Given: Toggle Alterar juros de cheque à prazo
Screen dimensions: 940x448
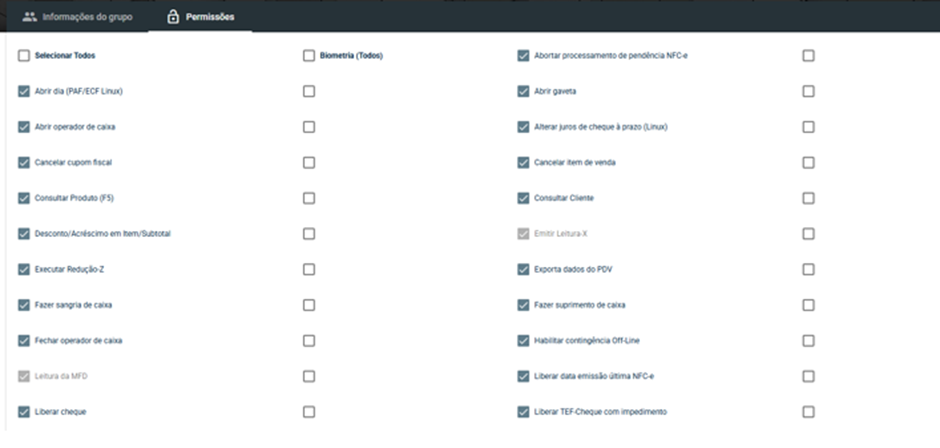Looking at the screenshot, I should click(523, 127).
